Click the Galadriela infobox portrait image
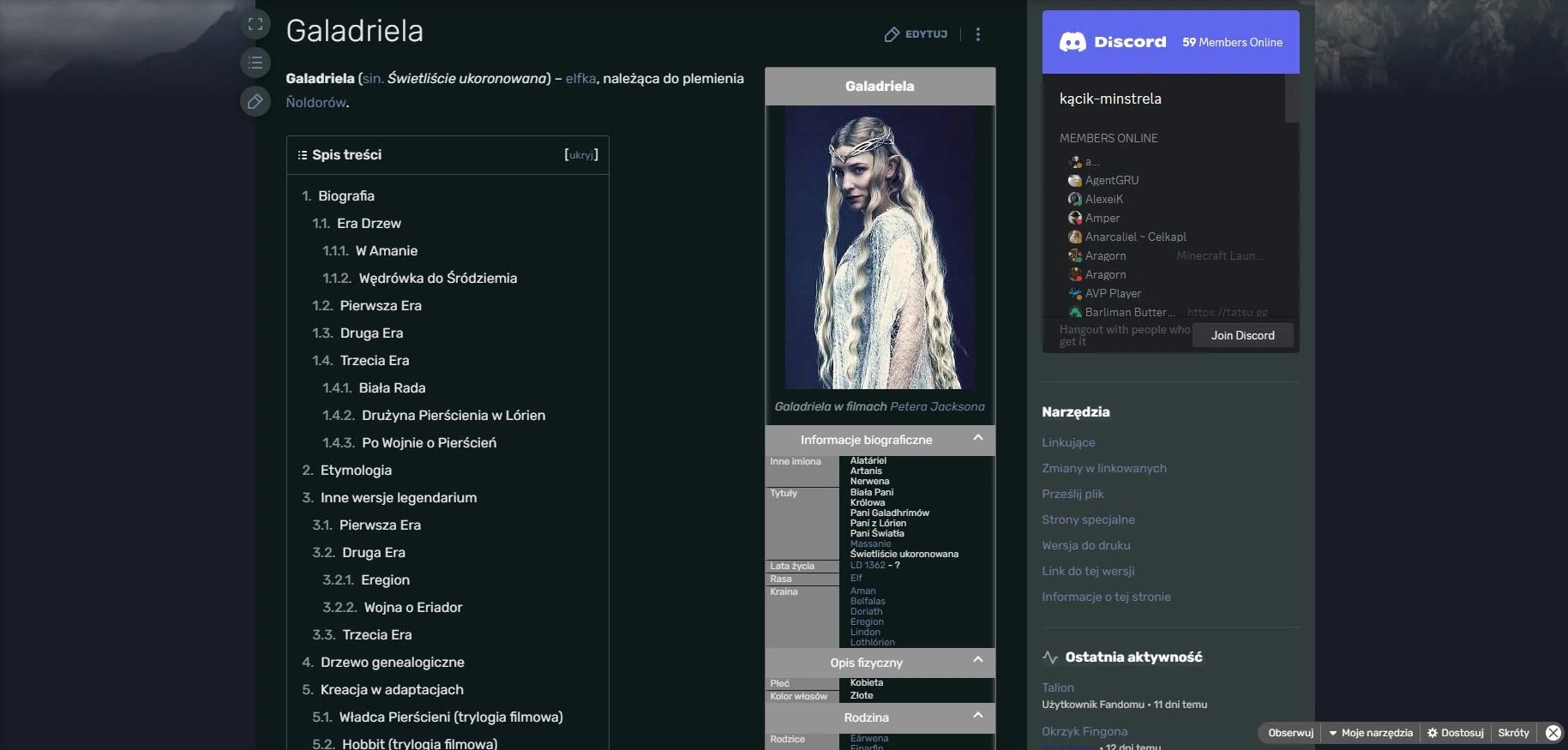 tap(880, 247)
